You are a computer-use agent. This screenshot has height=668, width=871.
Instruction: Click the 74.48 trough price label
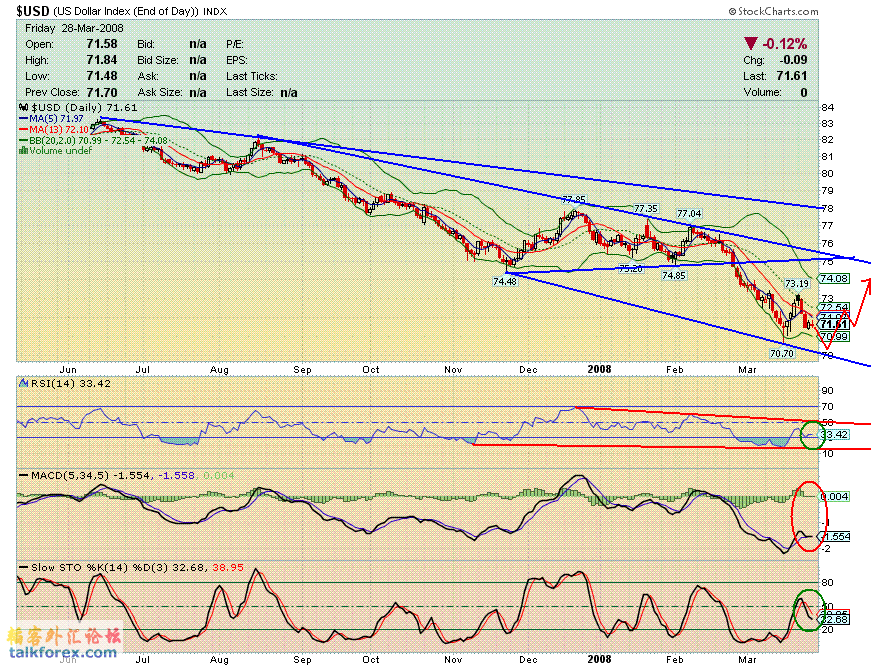click(x=504, y=282)
